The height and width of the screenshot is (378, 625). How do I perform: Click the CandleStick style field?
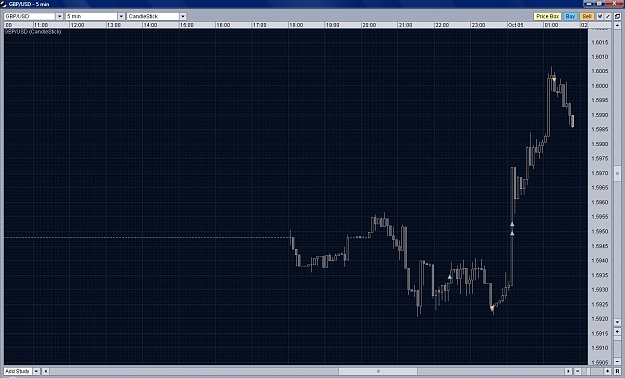coord(153,16)
